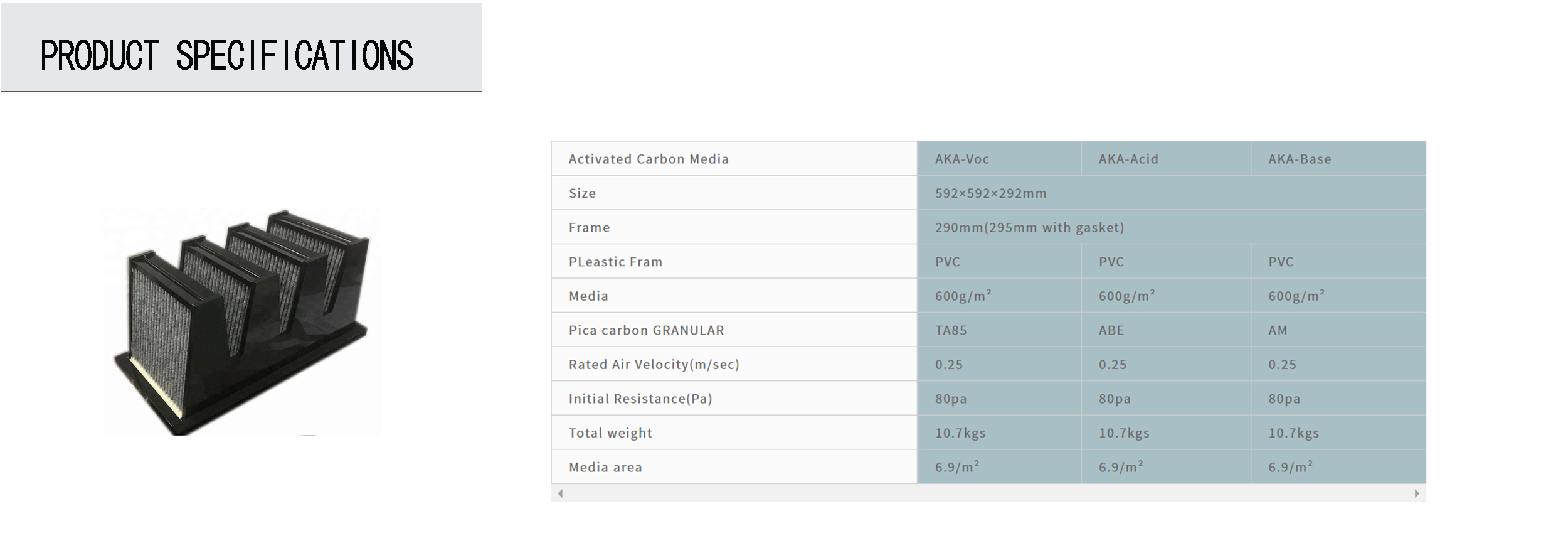This screenshot has width=1568, height=548.
Task: Click the Media area row label
Action: tap(605, 467)
